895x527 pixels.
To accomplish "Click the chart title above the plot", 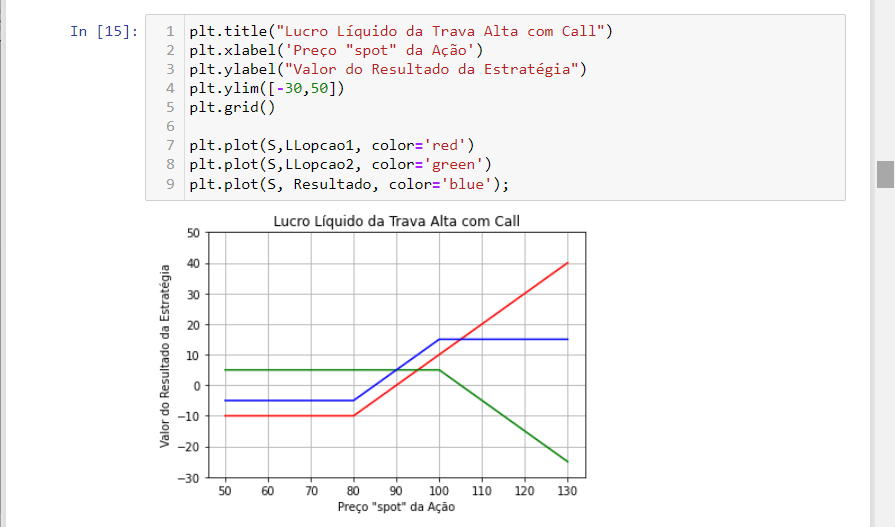I will coord(396,220).
